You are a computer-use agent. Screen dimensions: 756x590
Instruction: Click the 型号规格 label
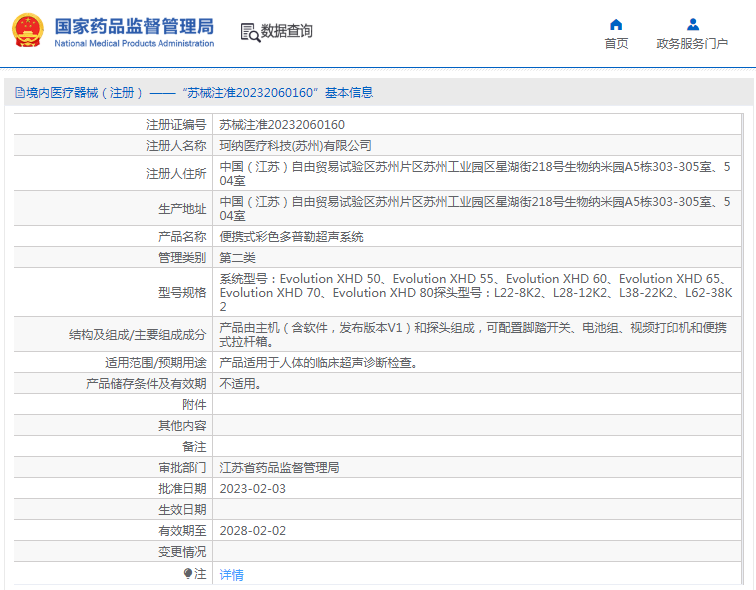[x=182, y=293]
